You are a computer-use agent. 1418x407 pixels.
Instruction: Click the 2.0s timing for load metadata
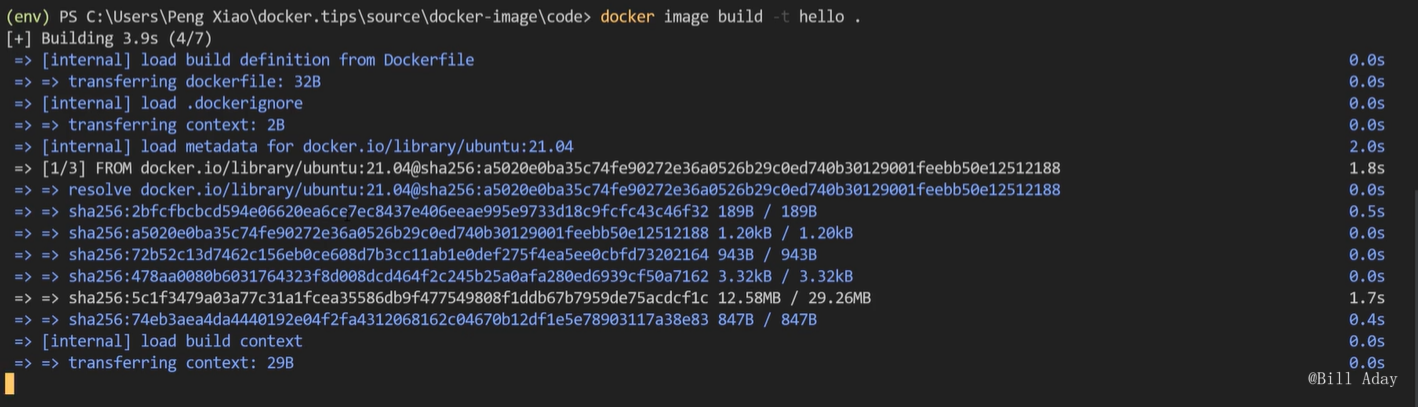click(x=1367, y=147)
